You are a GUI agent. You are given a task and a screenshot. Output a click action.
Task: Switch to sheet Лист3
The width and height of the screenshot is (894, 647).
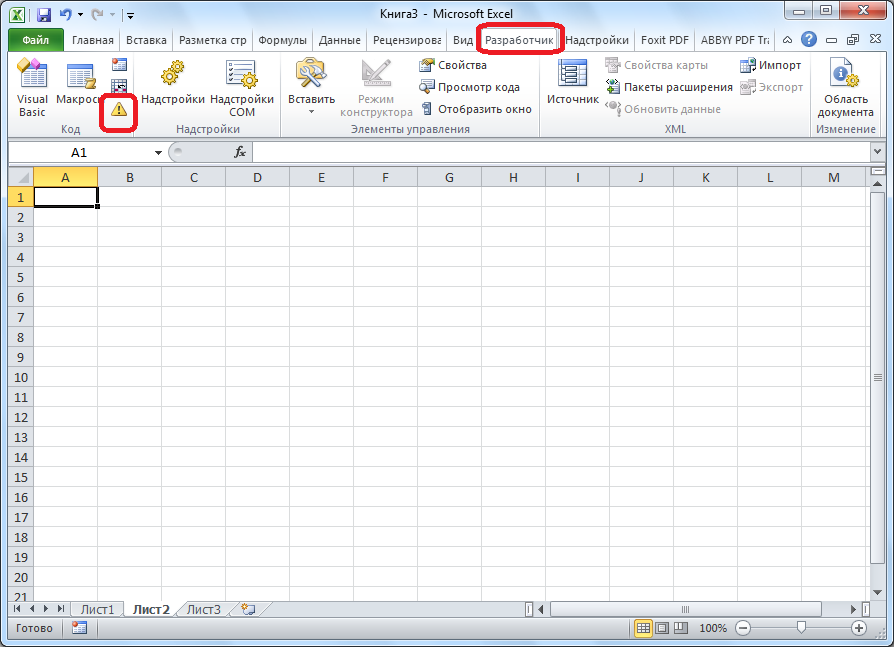(204, 609)
